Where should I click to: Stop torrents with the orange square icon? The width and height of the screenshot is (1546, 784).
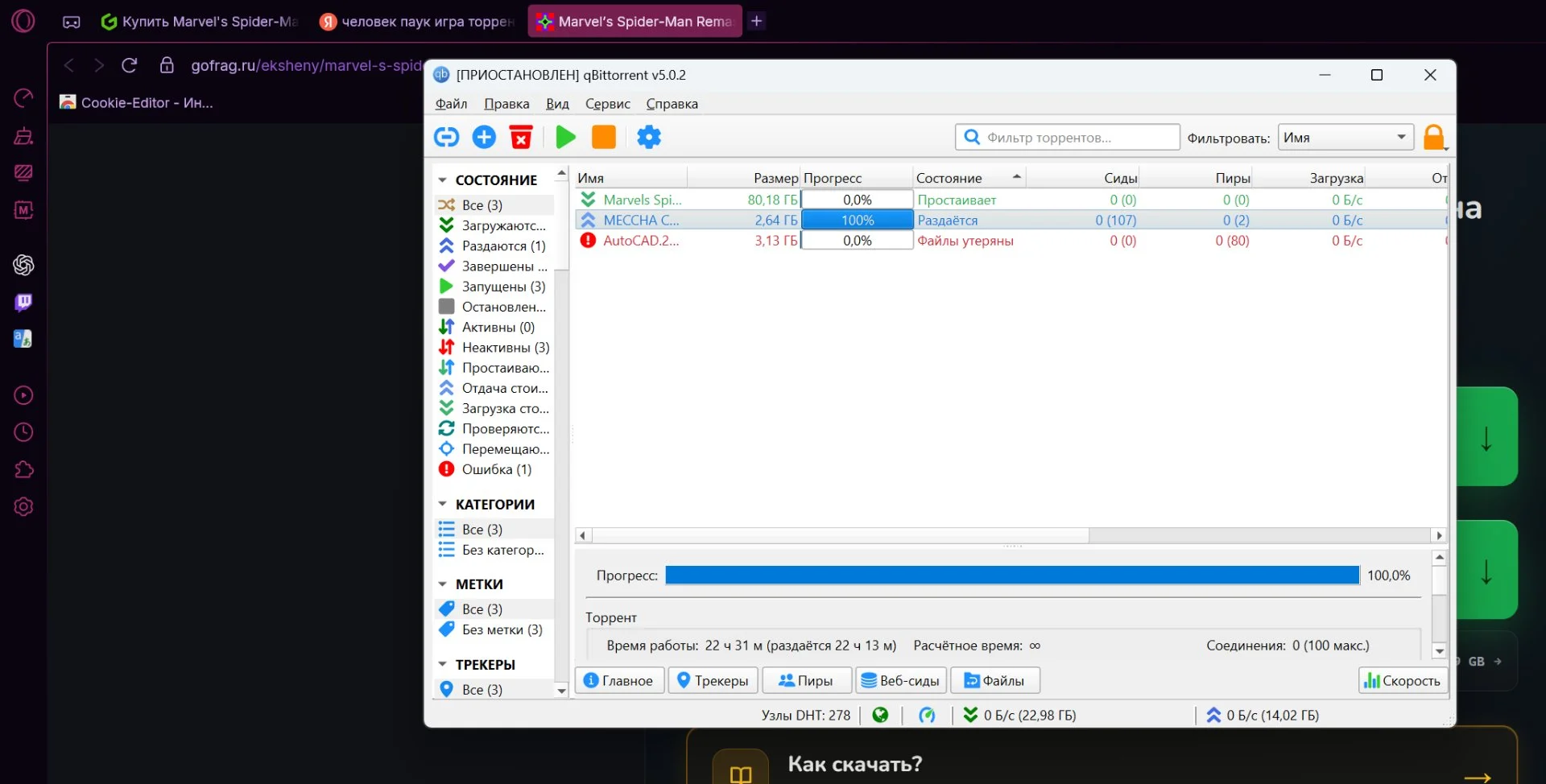point(604,137)
